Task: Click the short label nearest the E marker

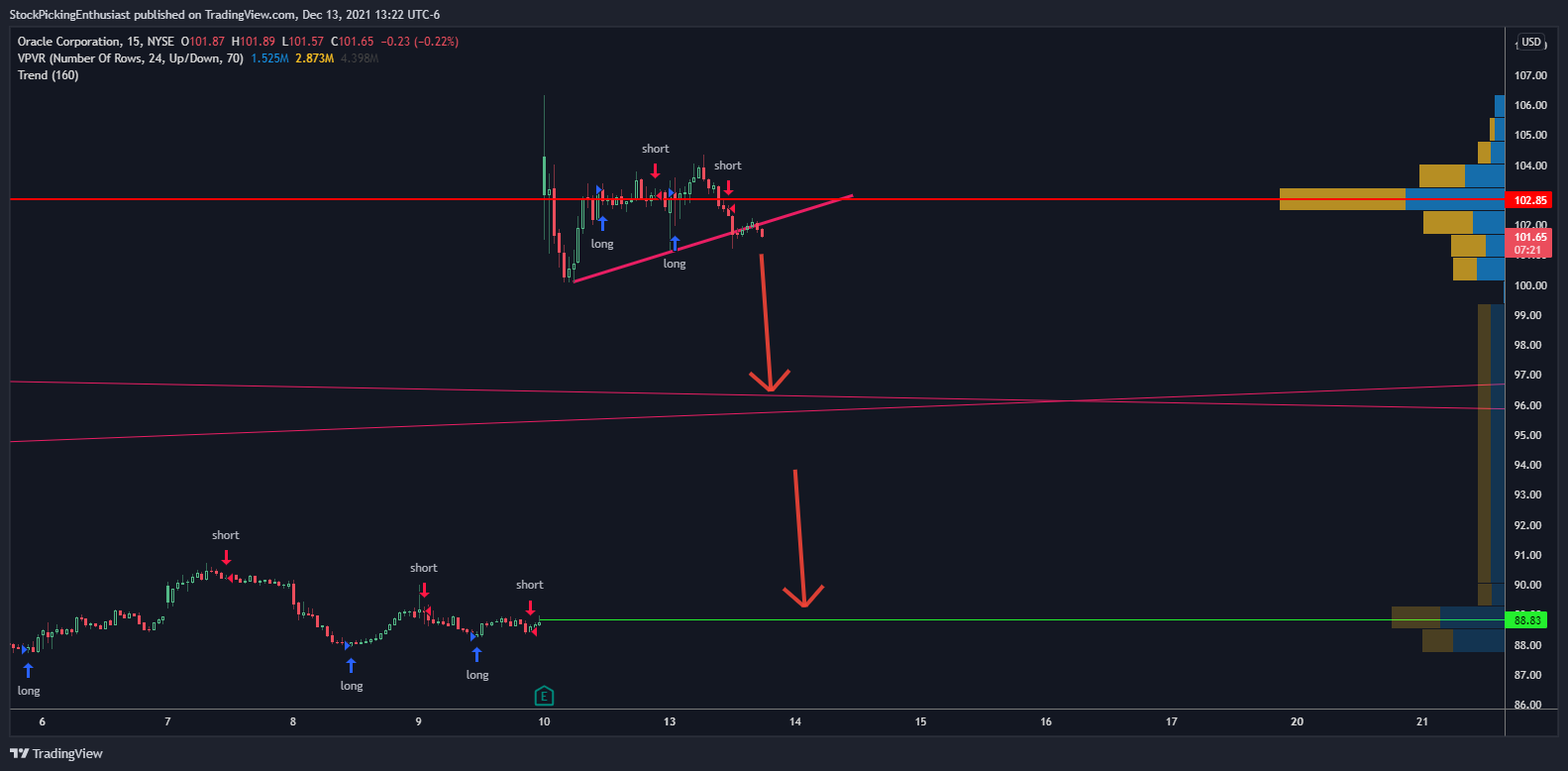Action: 530,585
